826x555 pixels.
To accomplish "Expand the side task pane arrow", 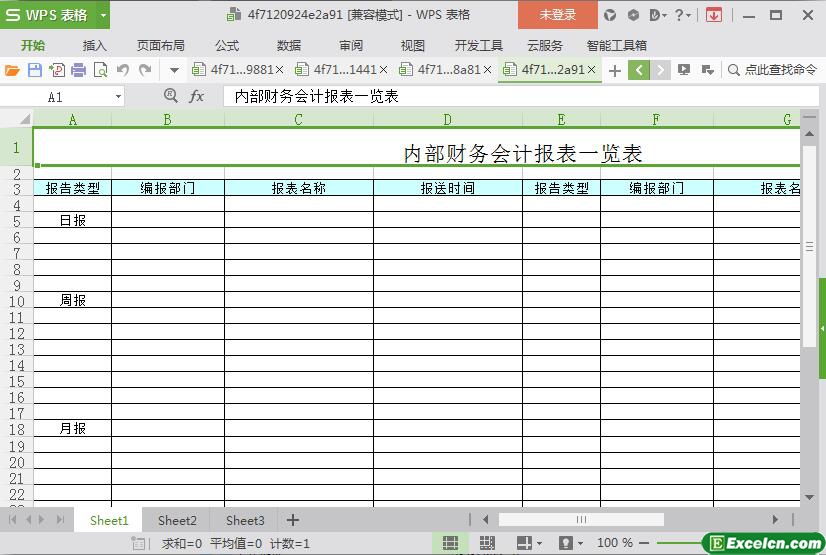I will (822, 328).
